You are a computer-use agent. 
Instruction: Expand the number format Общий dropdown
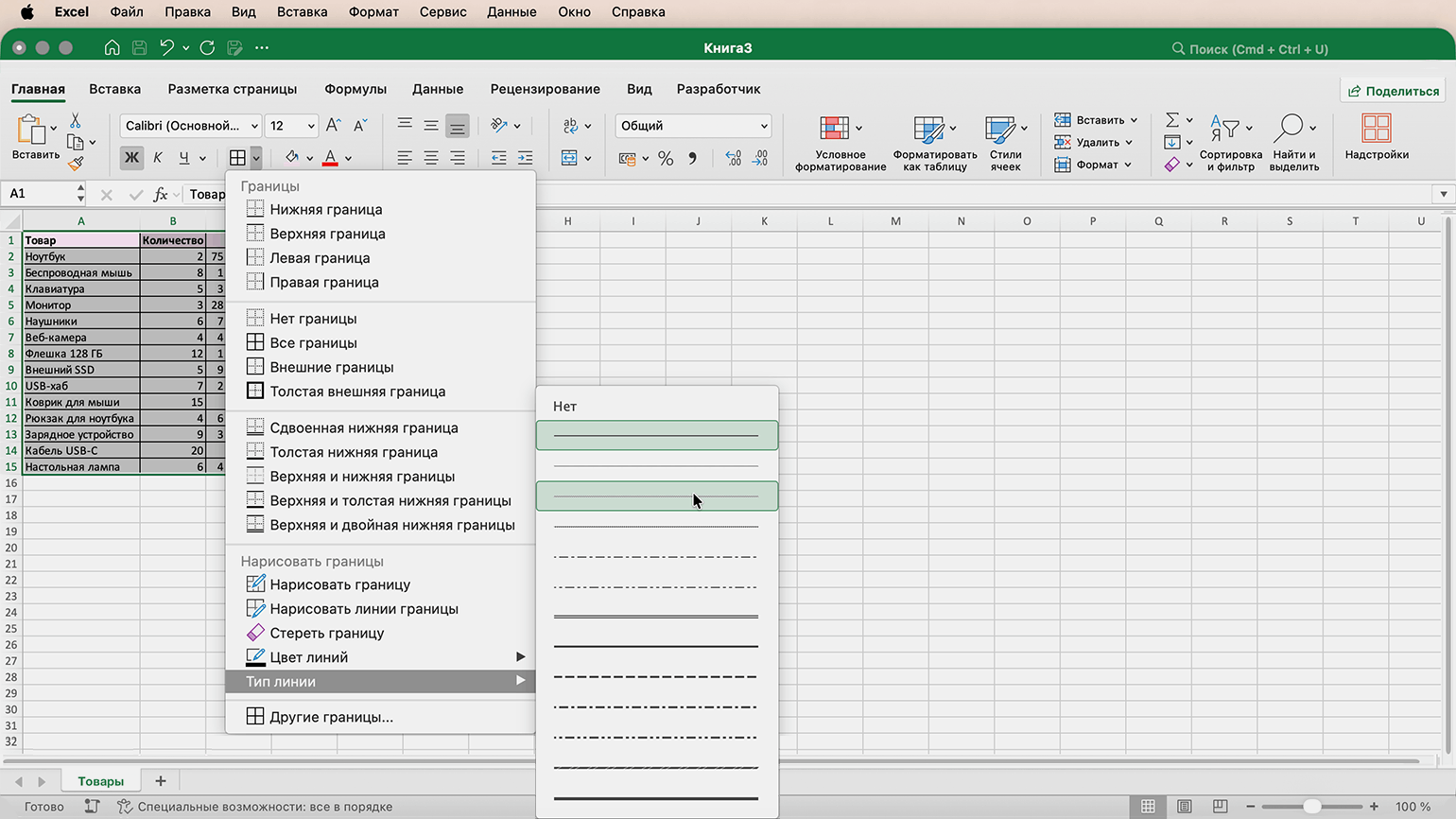pyautogui.click(x=693, y=126)
